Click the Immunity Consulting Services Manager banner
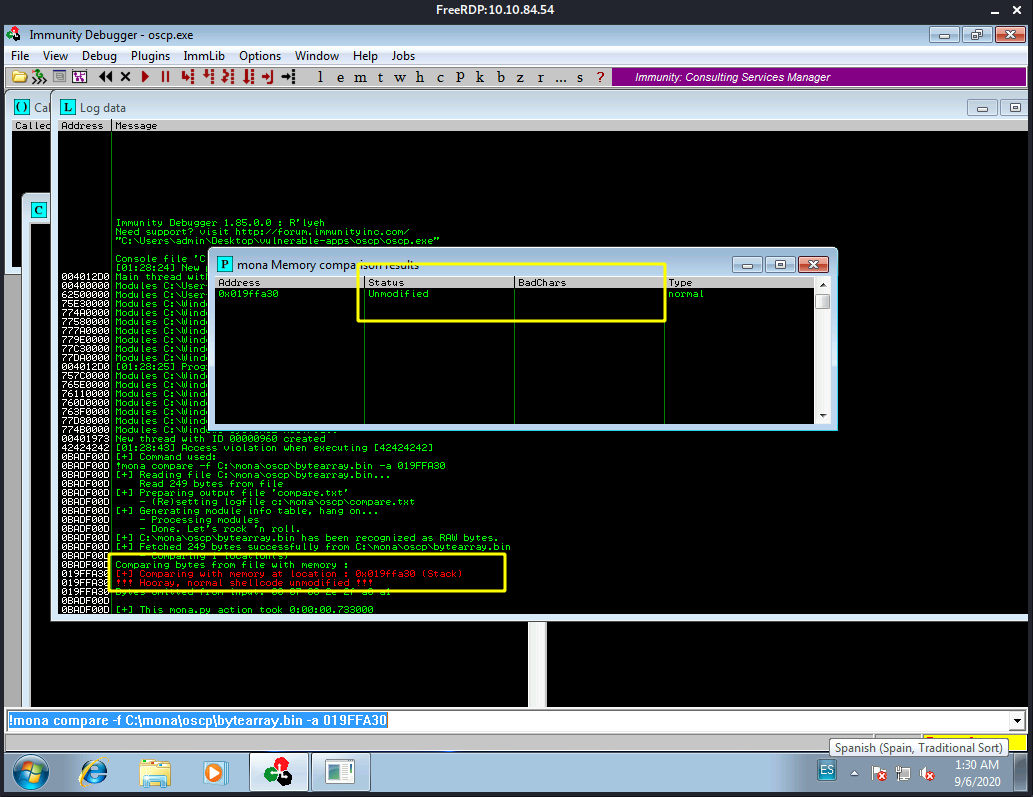 point(819,77)
